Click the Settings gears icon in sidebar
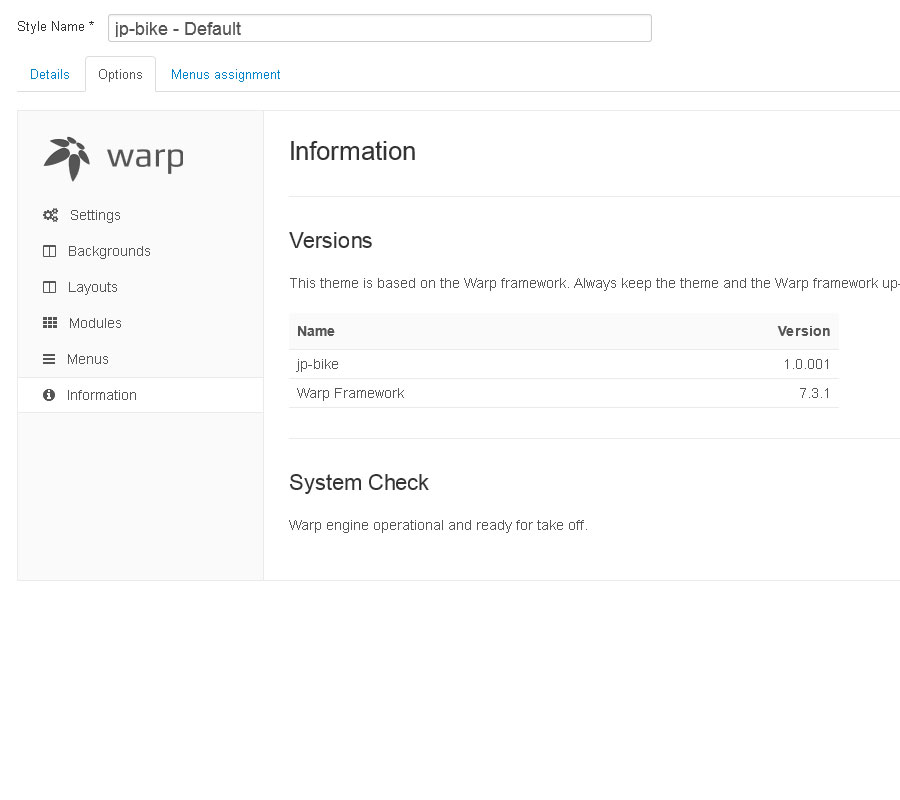Screen dimensions: 900x800 pos(50,215)
